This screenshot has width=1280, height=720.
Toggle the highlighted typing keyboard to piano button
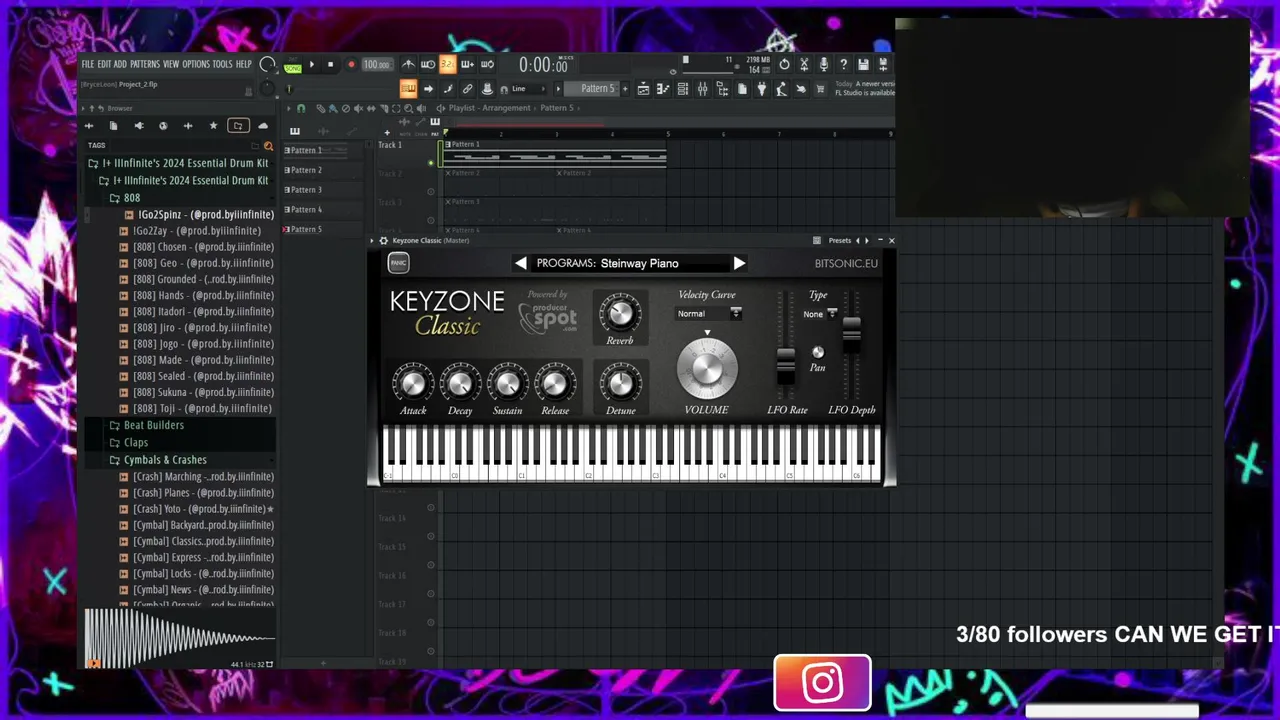[x=408, y=88]
